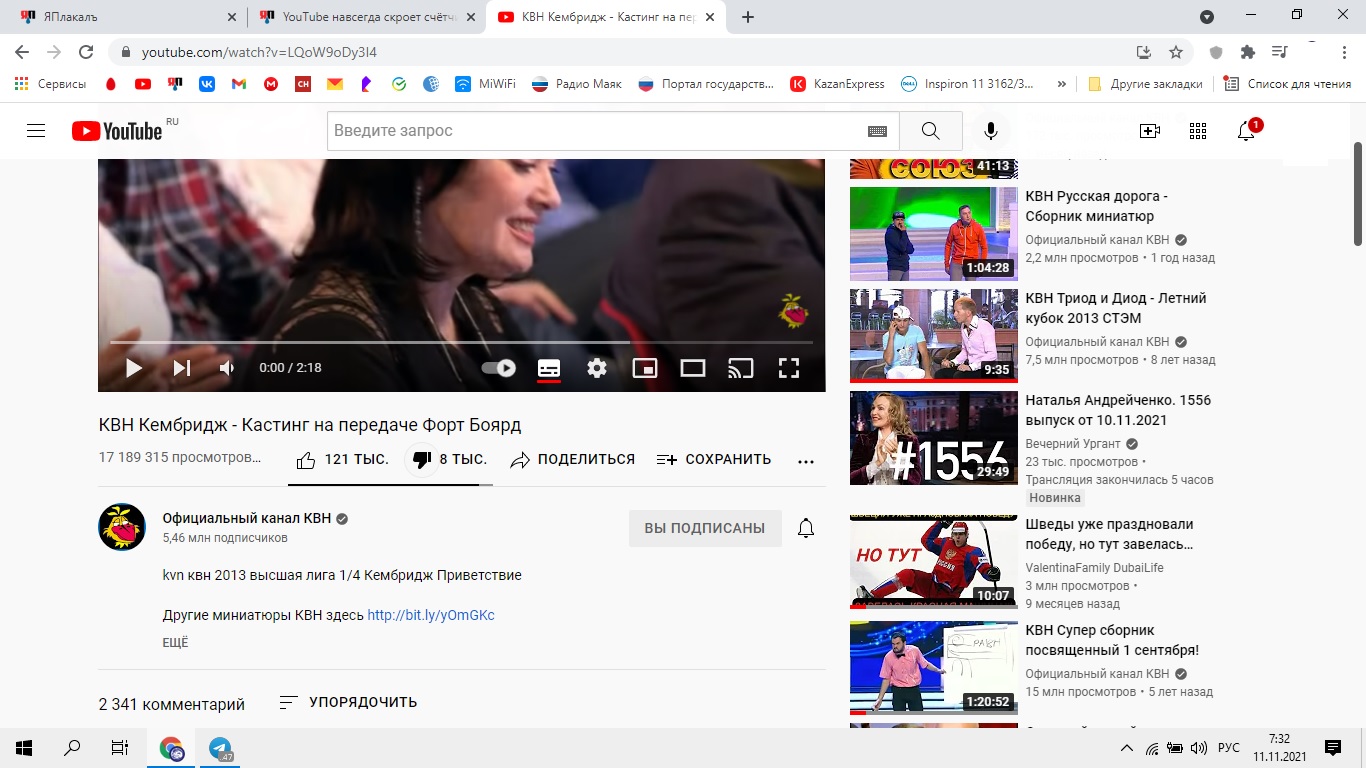
Task: Open the Chrome three-dot menu
Action: (1345, 52)
